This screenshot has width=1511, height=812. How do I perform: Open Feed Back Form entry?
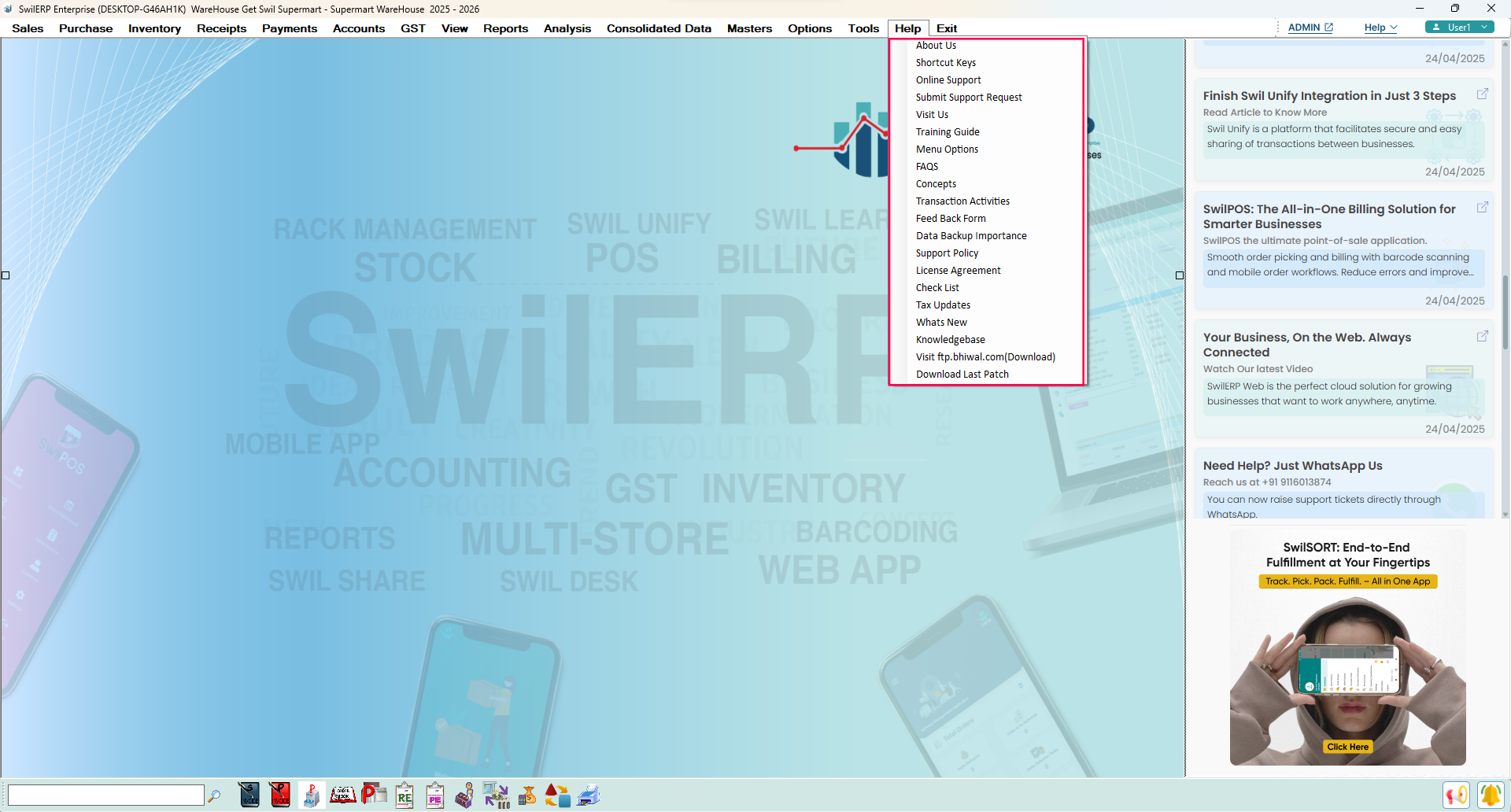click(951, 219)
